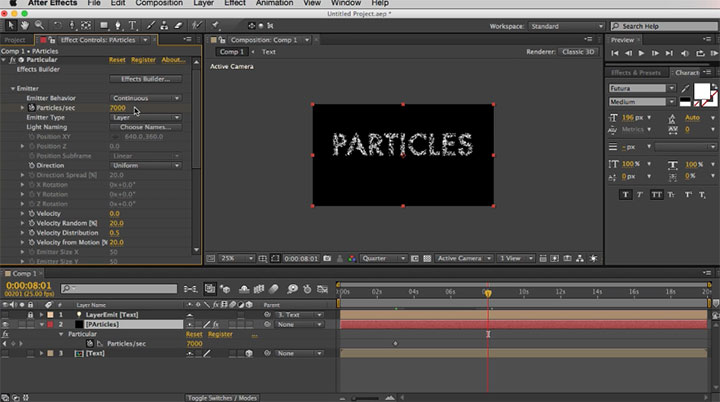Click the red label color of PArticles layer
Viewport: 720px width, 402px height.
[x=50, y=324]
